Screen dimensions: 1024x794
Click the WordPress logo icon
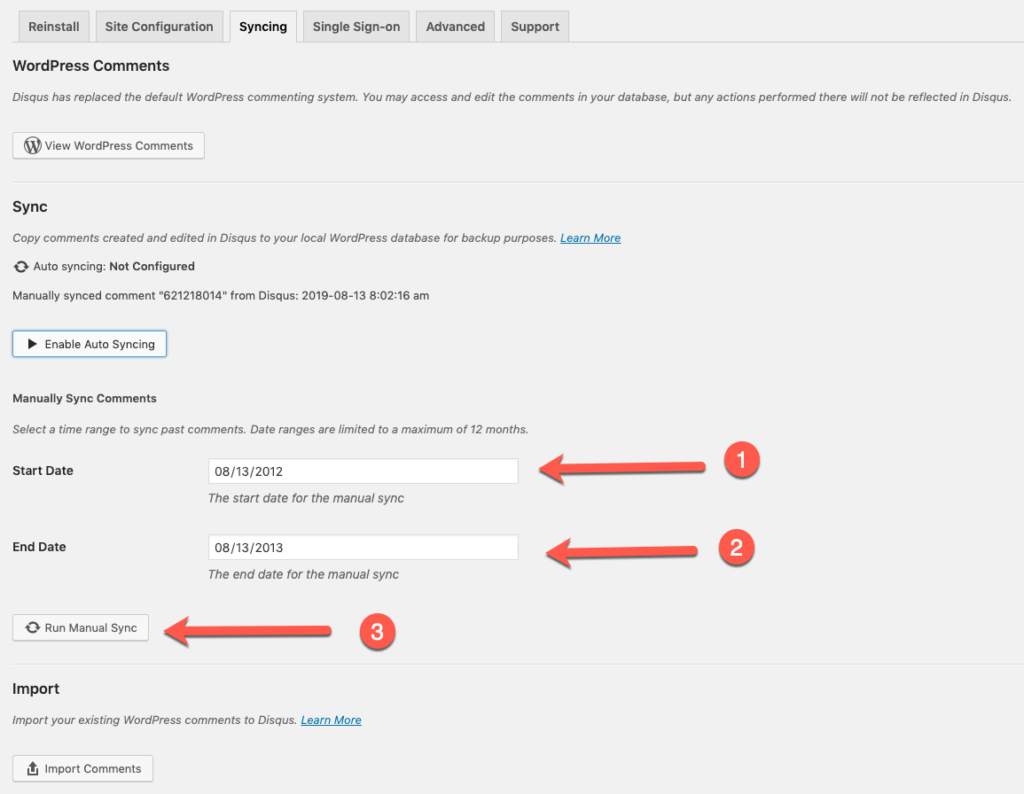(x=32, y=146)
